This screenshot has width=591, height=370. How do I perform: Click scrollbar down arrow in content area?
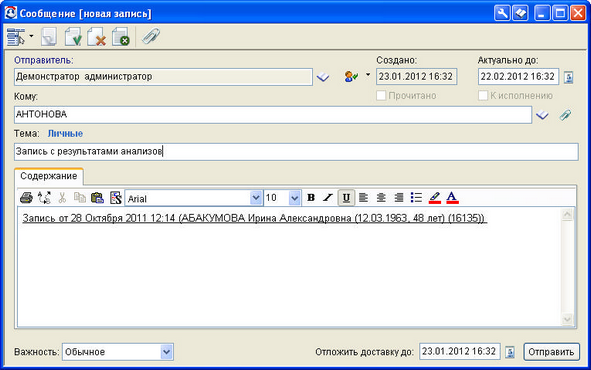567,320
